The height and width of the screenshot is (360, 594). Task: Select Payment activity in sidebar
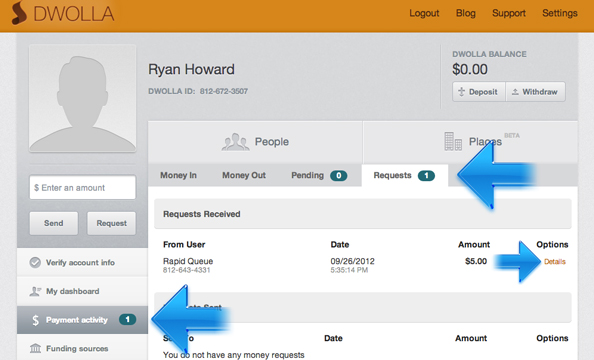tap(82, 320)
